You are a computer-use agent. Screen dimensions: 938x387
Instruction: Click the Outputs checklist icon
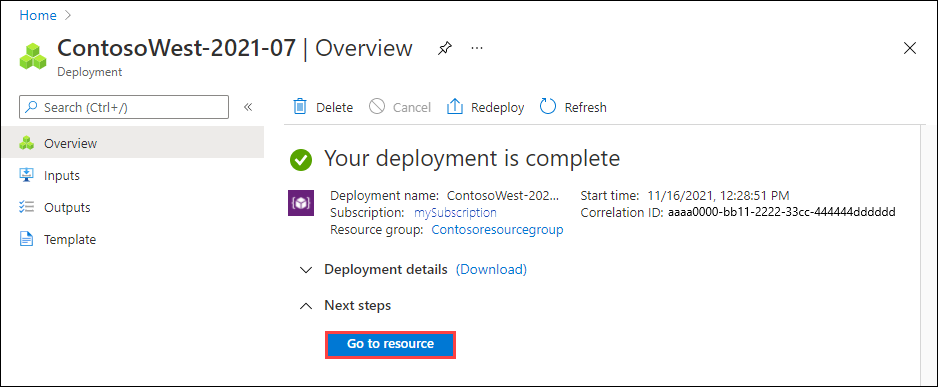(x=27, y=208)
